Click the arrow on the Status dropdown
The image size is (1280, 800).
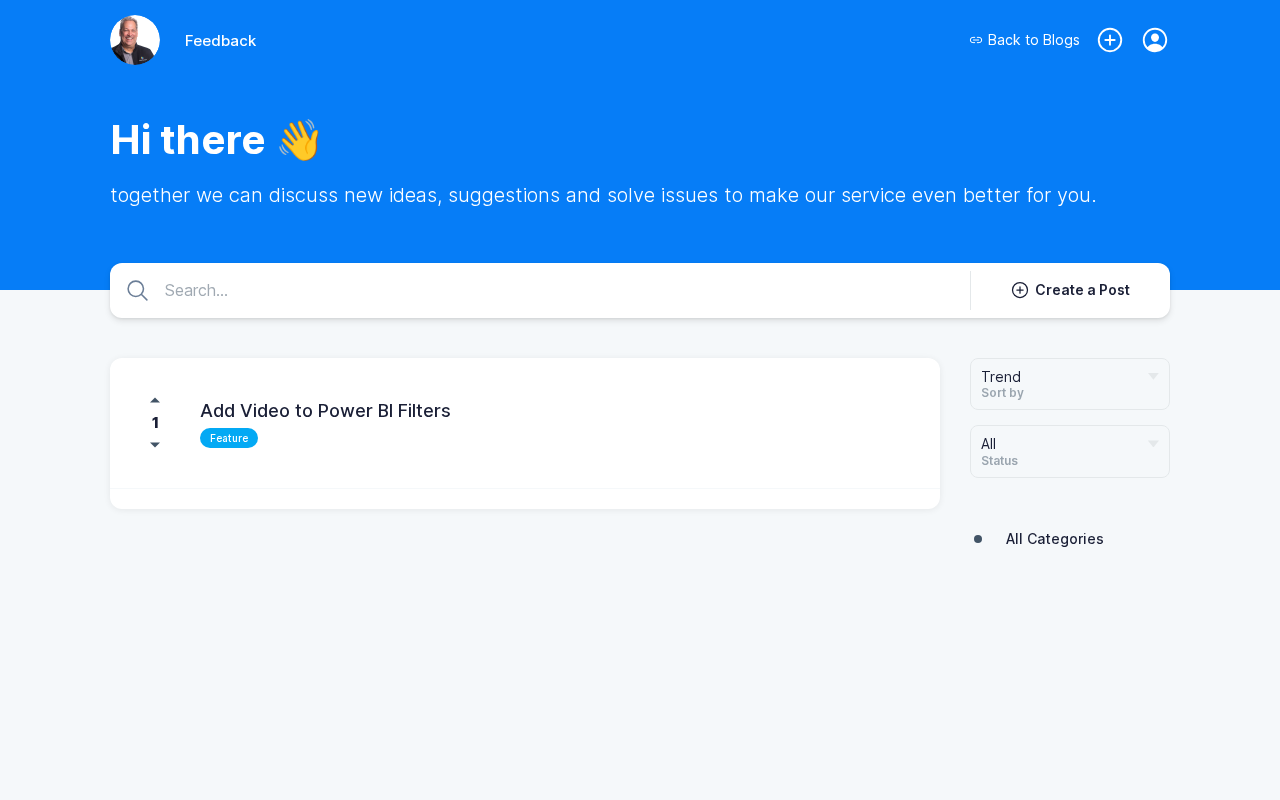[1153, 444]
